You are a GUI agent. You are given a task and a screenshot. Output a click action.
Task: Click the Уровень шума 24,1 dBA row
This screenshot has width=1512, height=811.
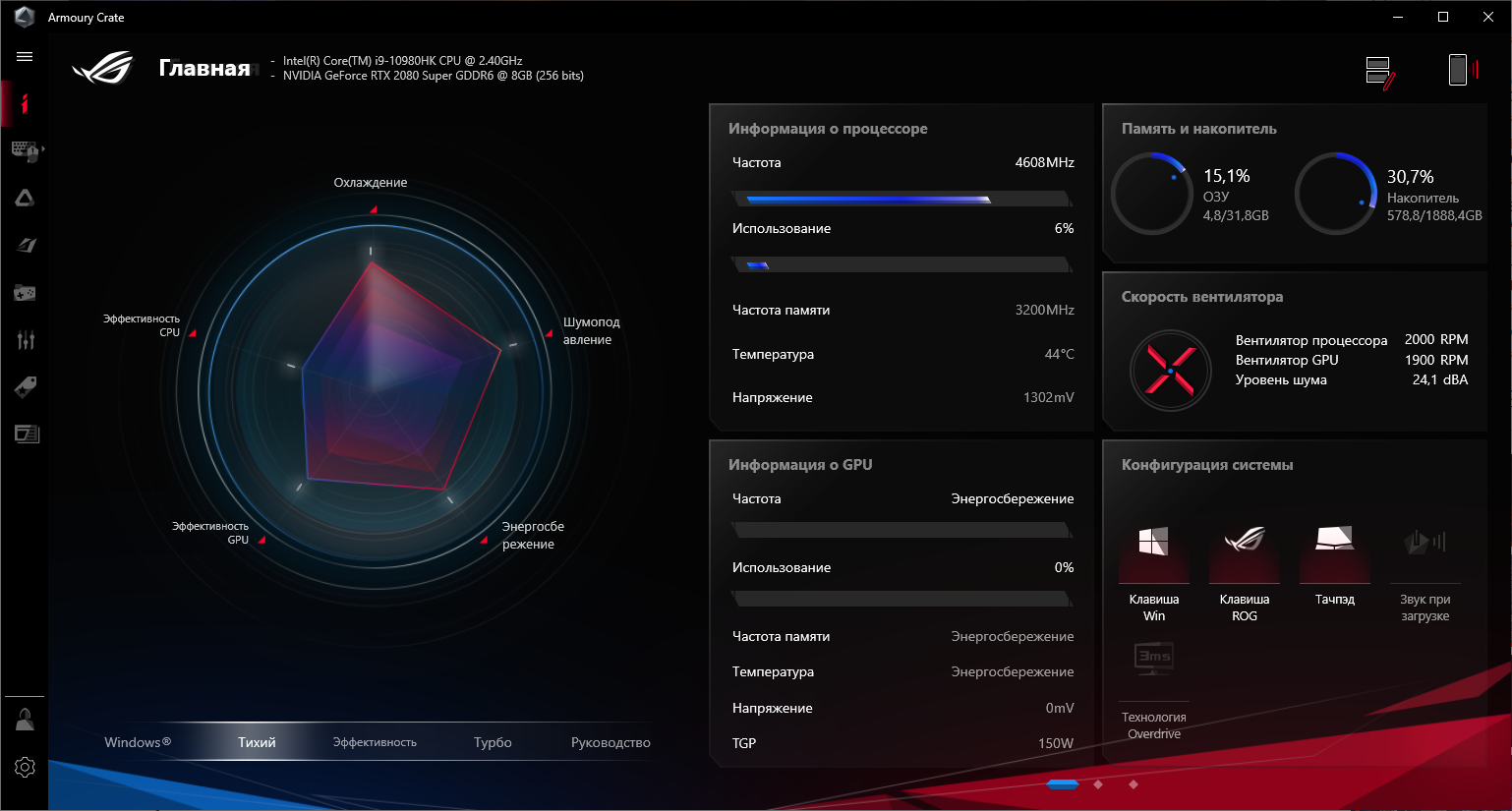point(1352,379)
